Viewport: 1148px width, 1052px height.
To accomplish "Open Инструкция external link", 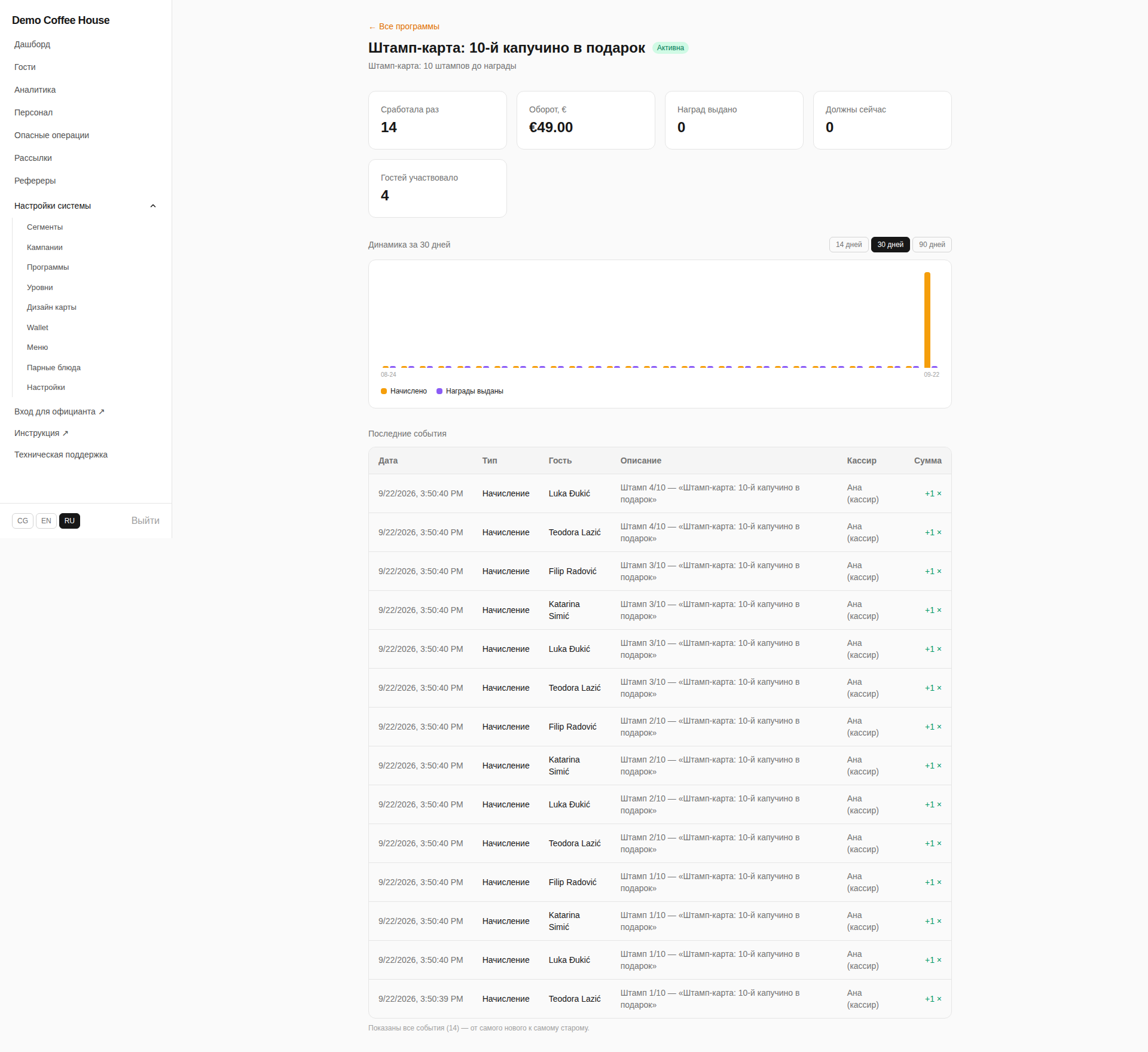I will 41,433.
